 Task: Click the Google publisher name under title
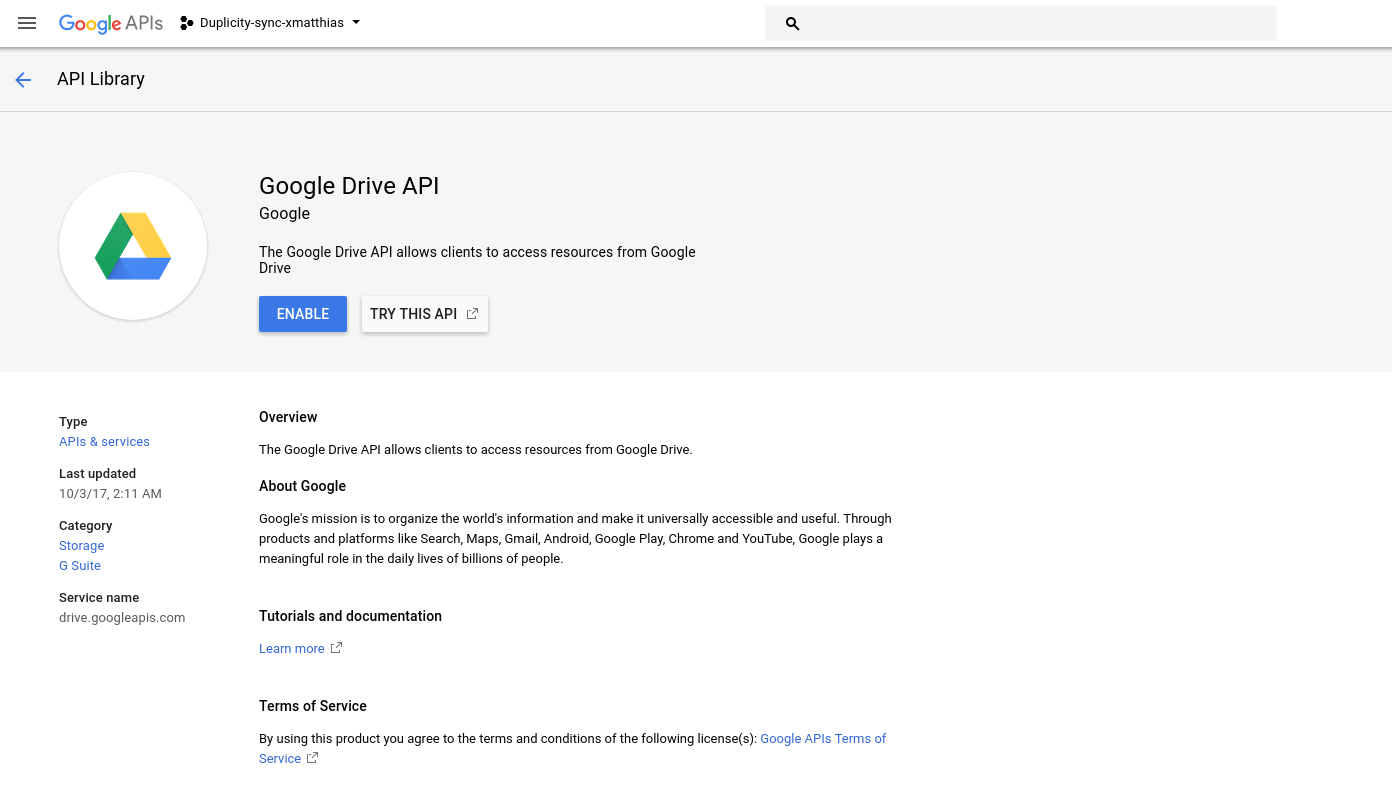285,214
